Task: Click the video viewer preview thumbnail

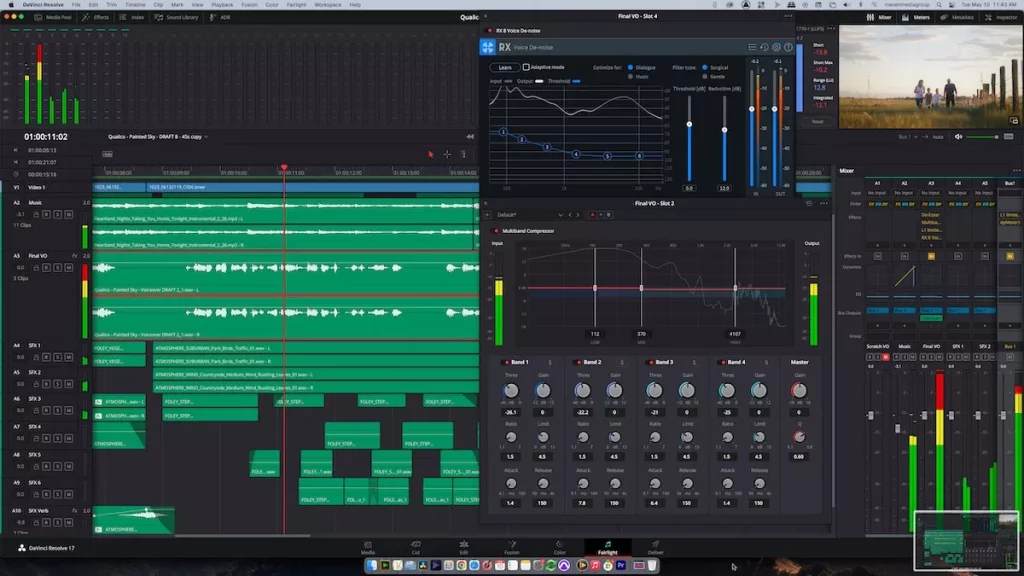Action: coord(929,76)
